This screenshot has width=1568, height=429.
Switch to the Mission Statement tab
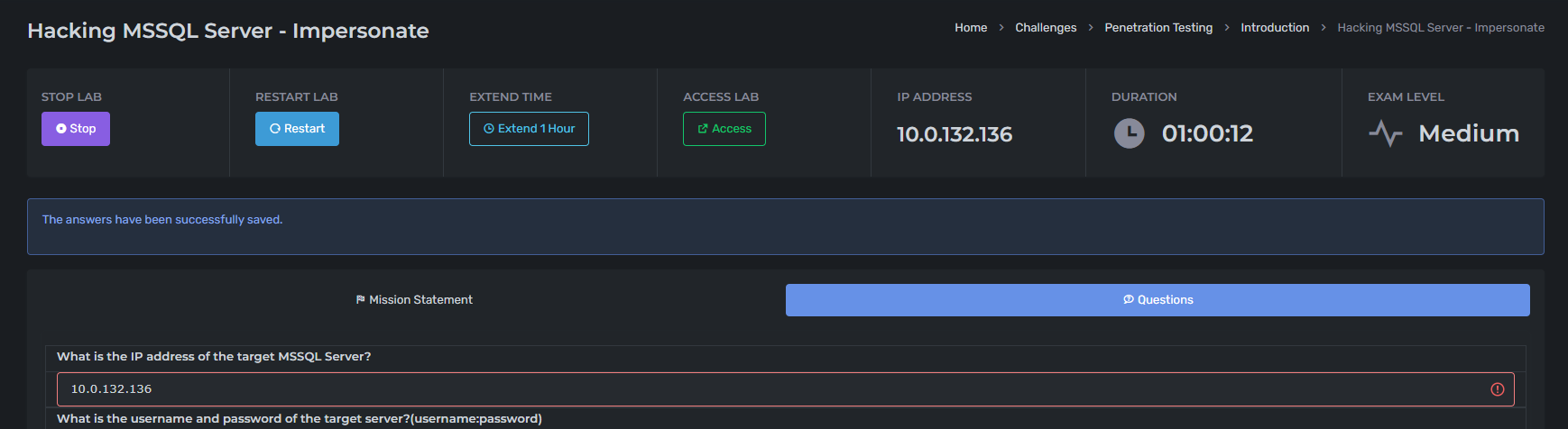pos(414,300)
